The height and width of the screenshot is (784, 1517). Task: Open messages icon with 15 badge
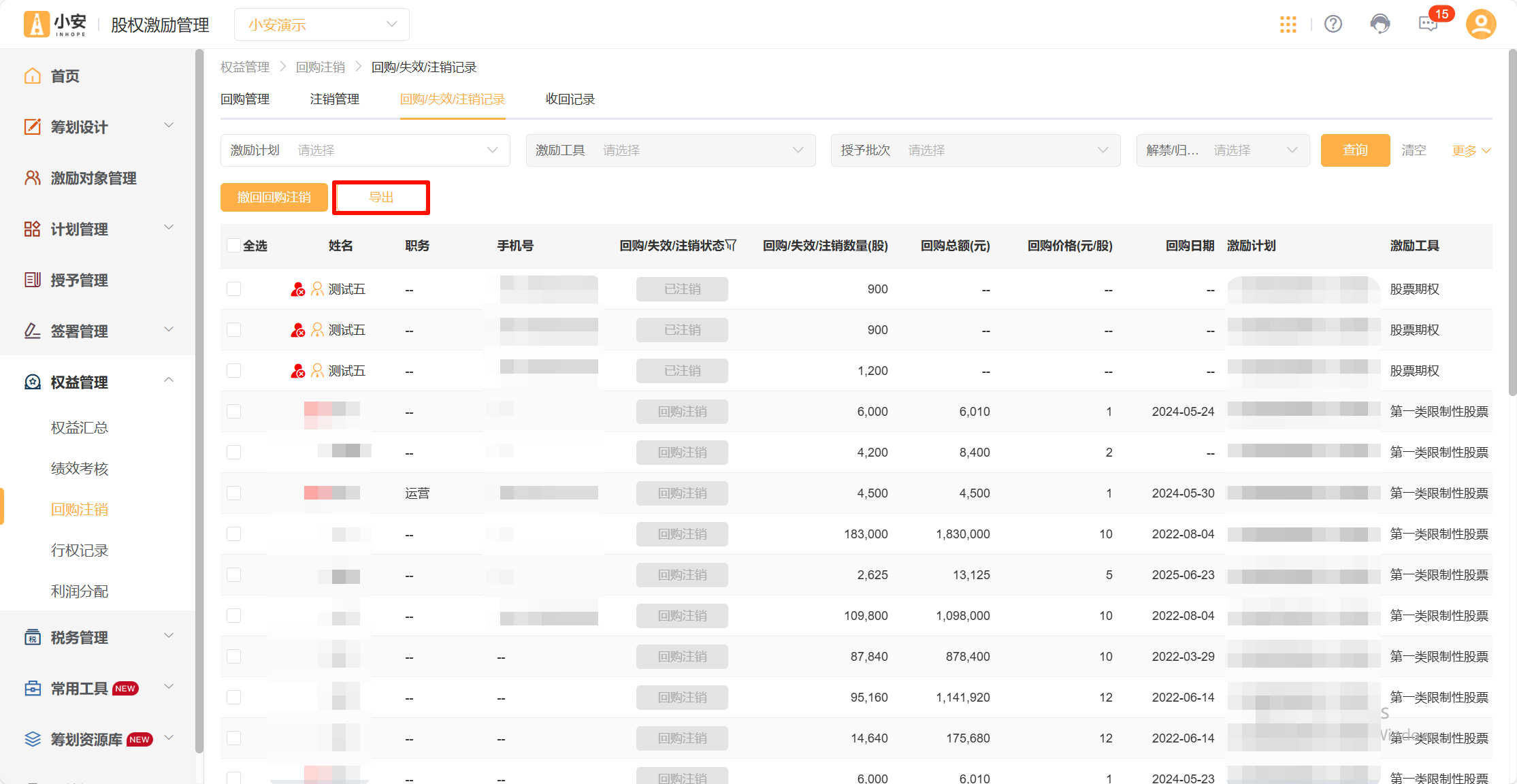coord(1428,24)
